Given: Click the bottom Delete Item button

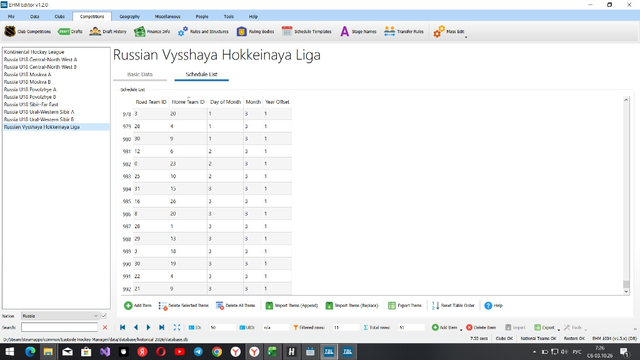Looking at the screenshot, I should coord(481,327).
